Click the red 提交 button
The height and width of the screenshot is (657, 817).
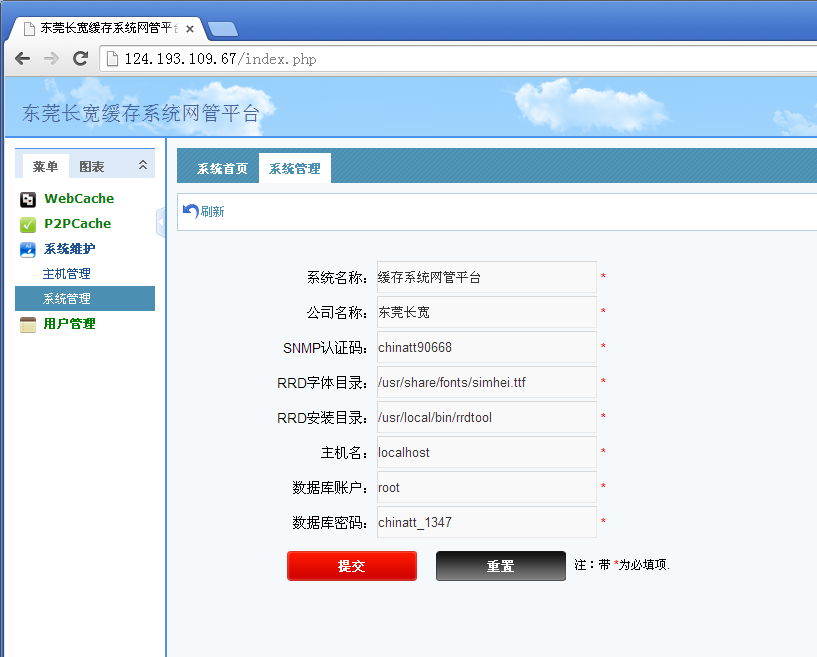tap(352, 566)
